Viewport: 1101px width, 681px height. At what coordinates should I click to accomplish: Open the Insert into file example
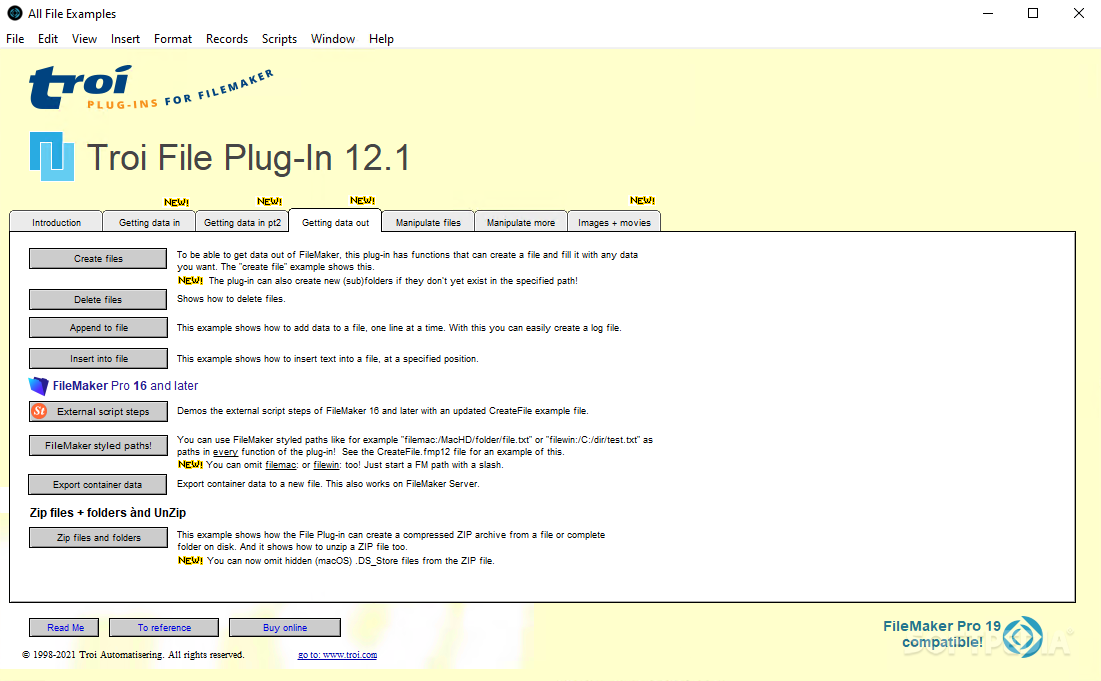click(x=98, y=358)
